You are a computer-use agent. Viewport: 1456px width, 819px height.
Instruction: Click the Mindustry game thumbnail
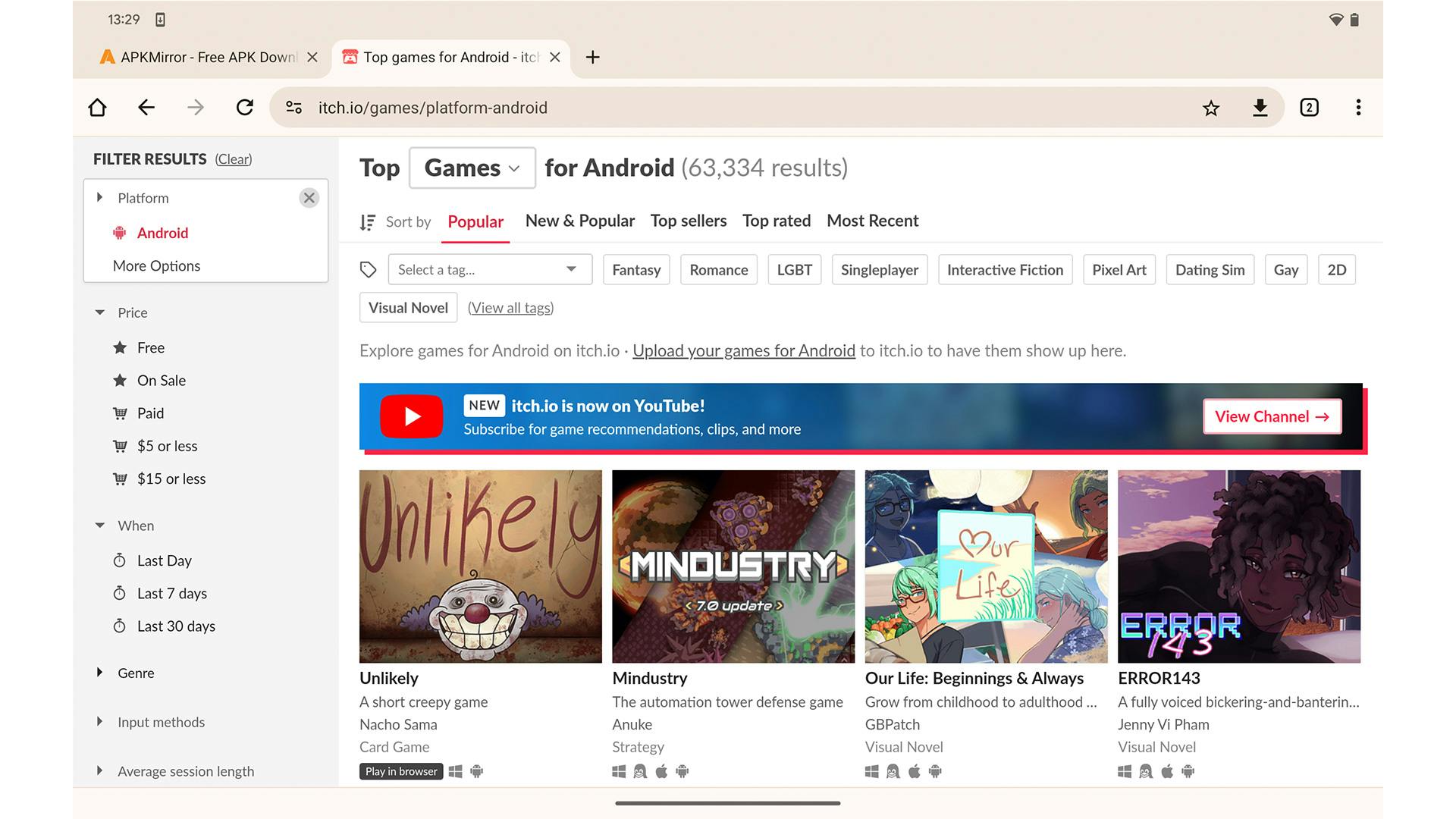point(733,566)
